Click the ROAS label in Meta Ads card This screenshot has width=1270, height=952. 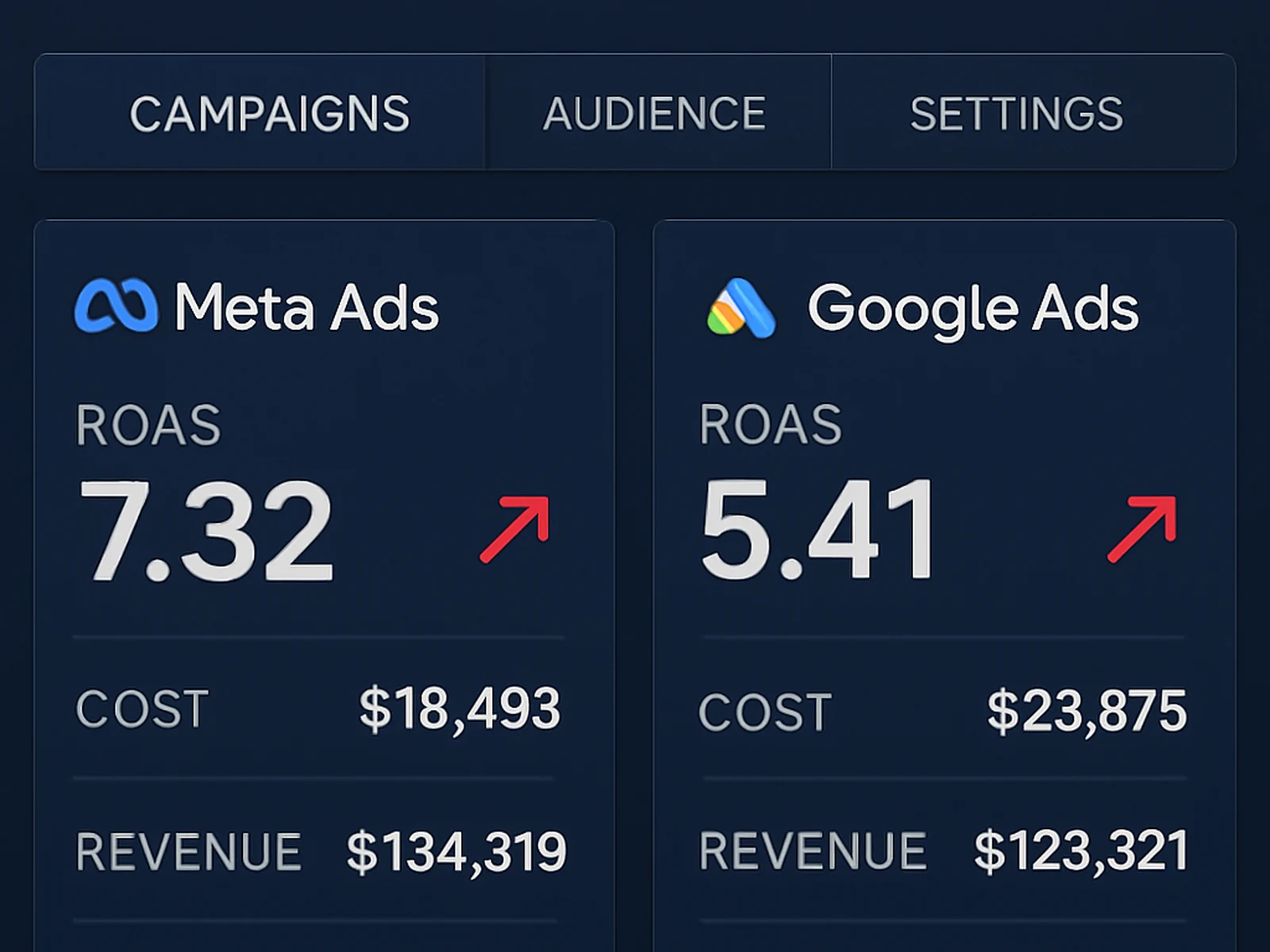point(148,425)
